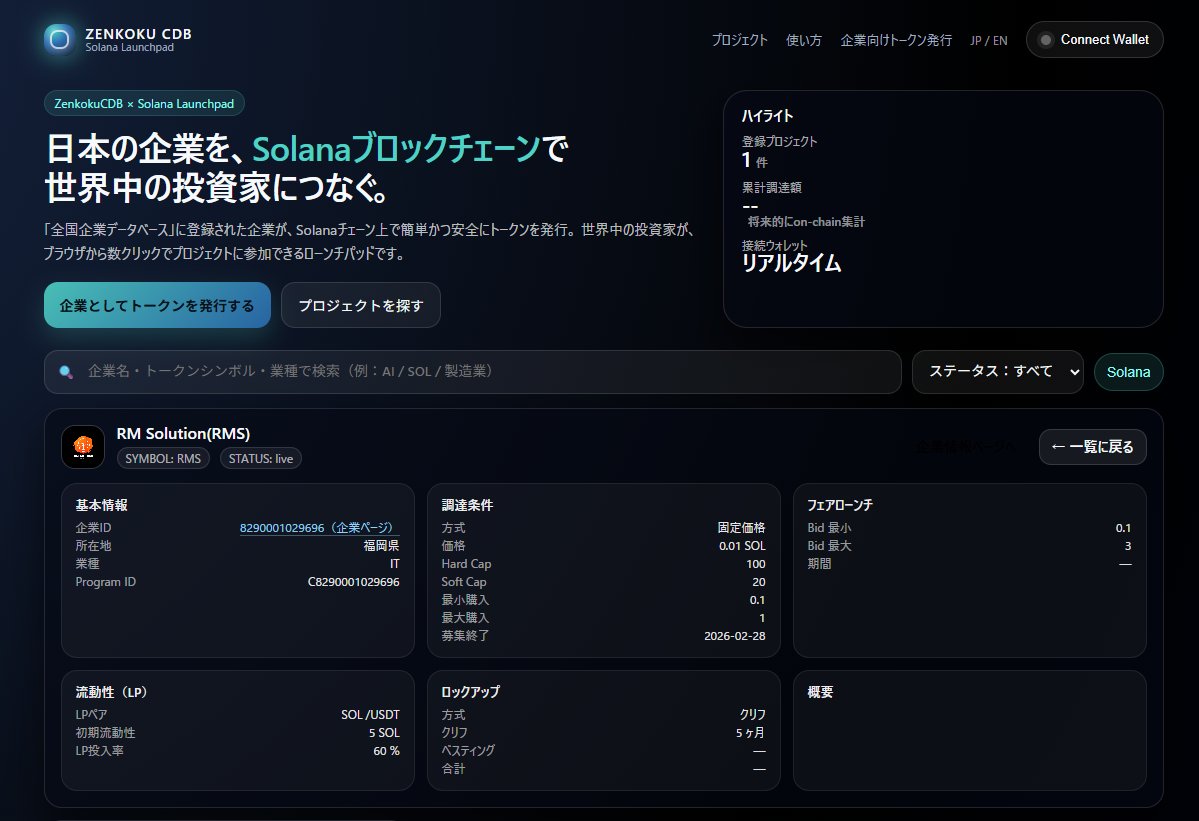This screenshot has width=1199, height=821.
Task: Click the 0.01 SOL price value
Action: click(742, 546)
